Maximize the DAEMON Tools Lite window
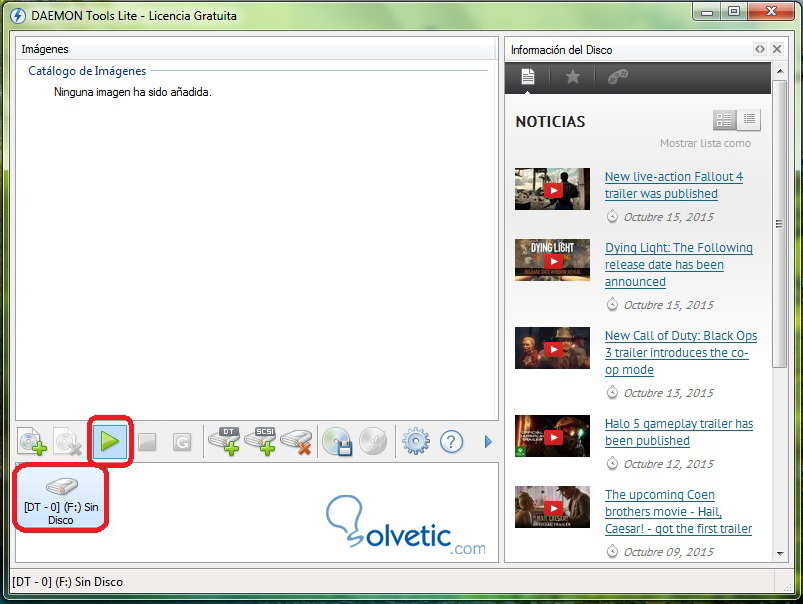This screenshot has height=604, width=803. coord(734,11)
